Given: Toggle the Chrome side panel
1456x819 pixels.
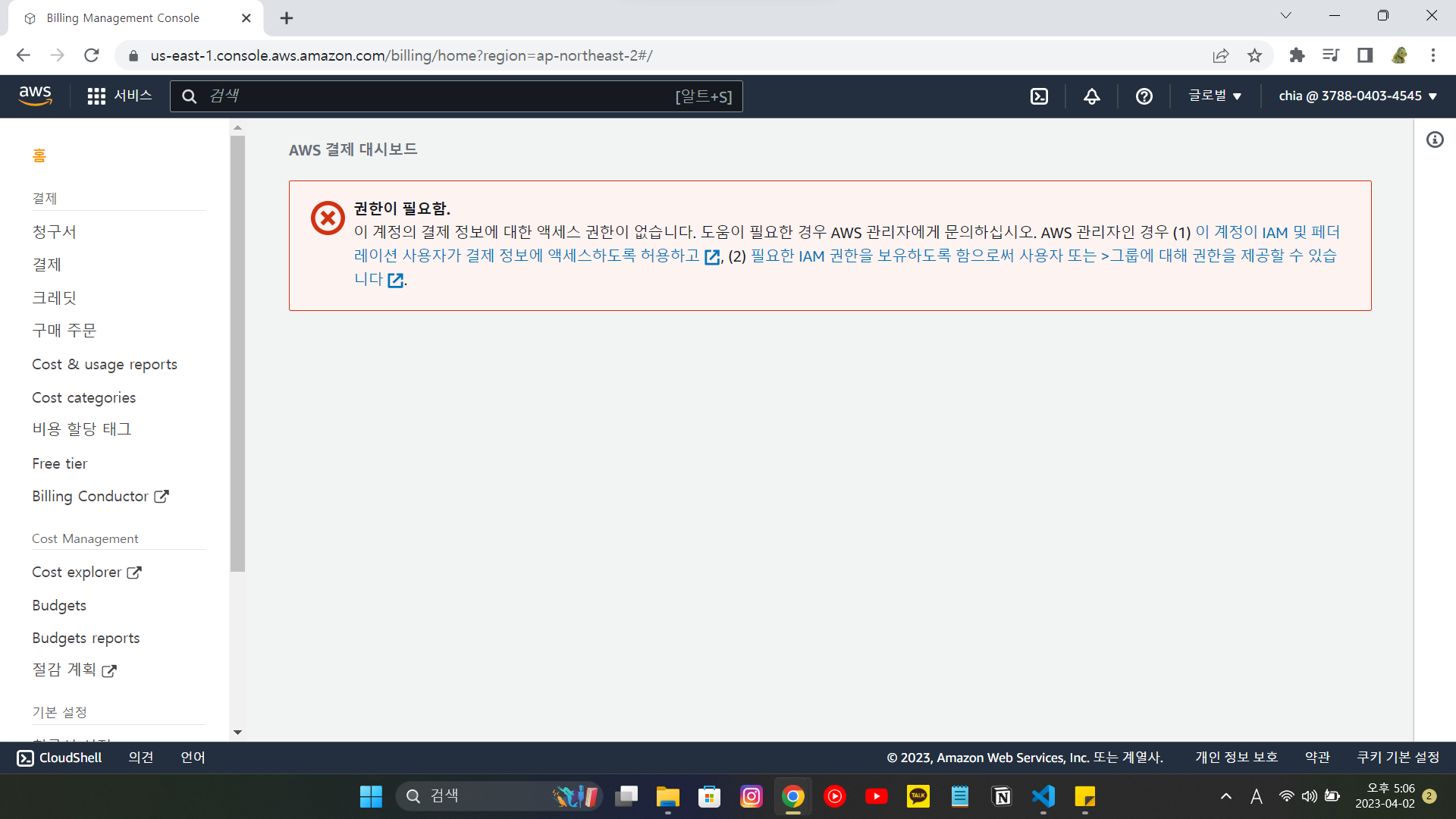Looking at the screenshot, I should [x=1365, y=55].
